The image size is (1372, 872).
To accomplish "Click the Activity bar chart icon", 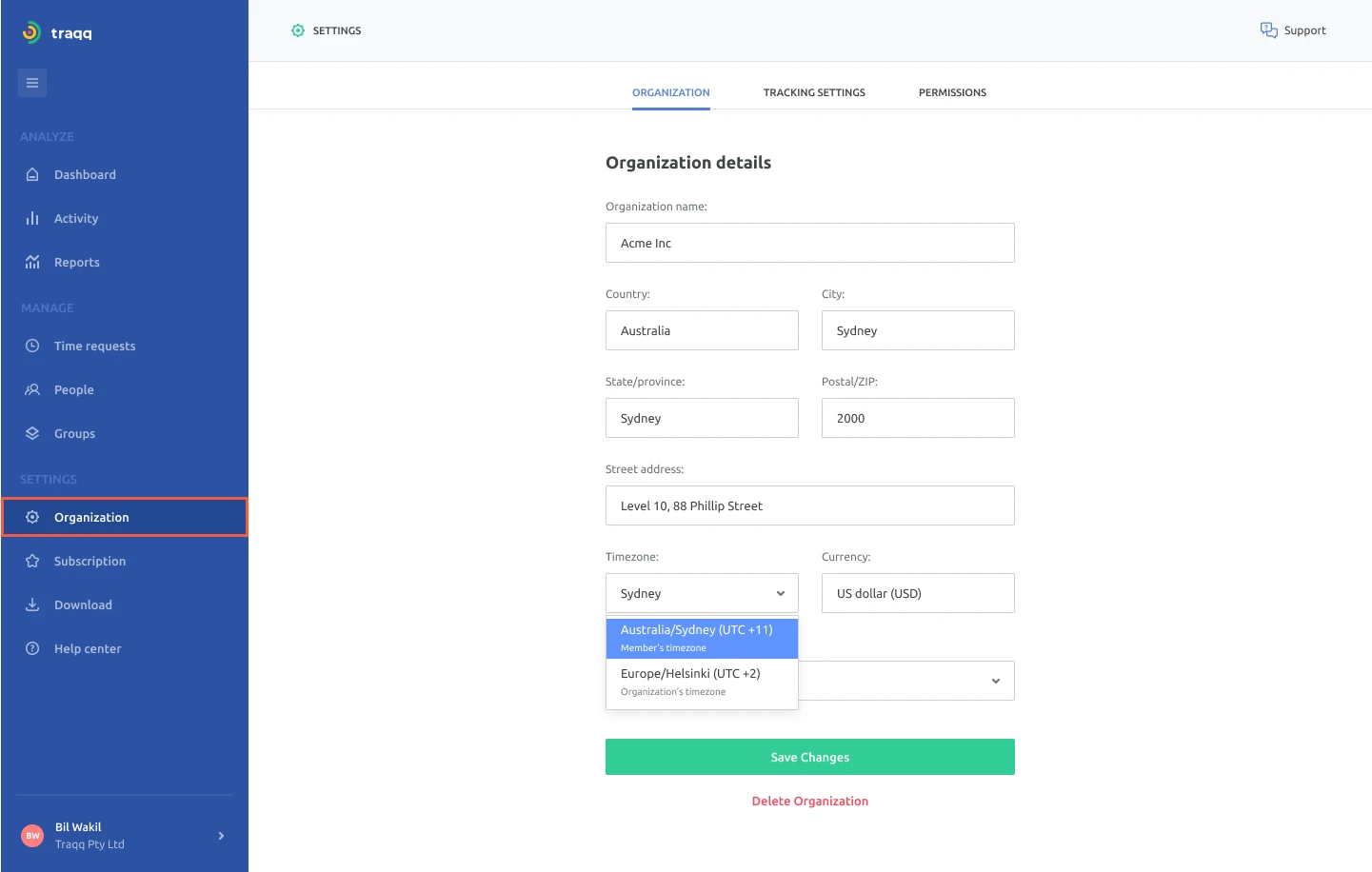I will [32, 218].
